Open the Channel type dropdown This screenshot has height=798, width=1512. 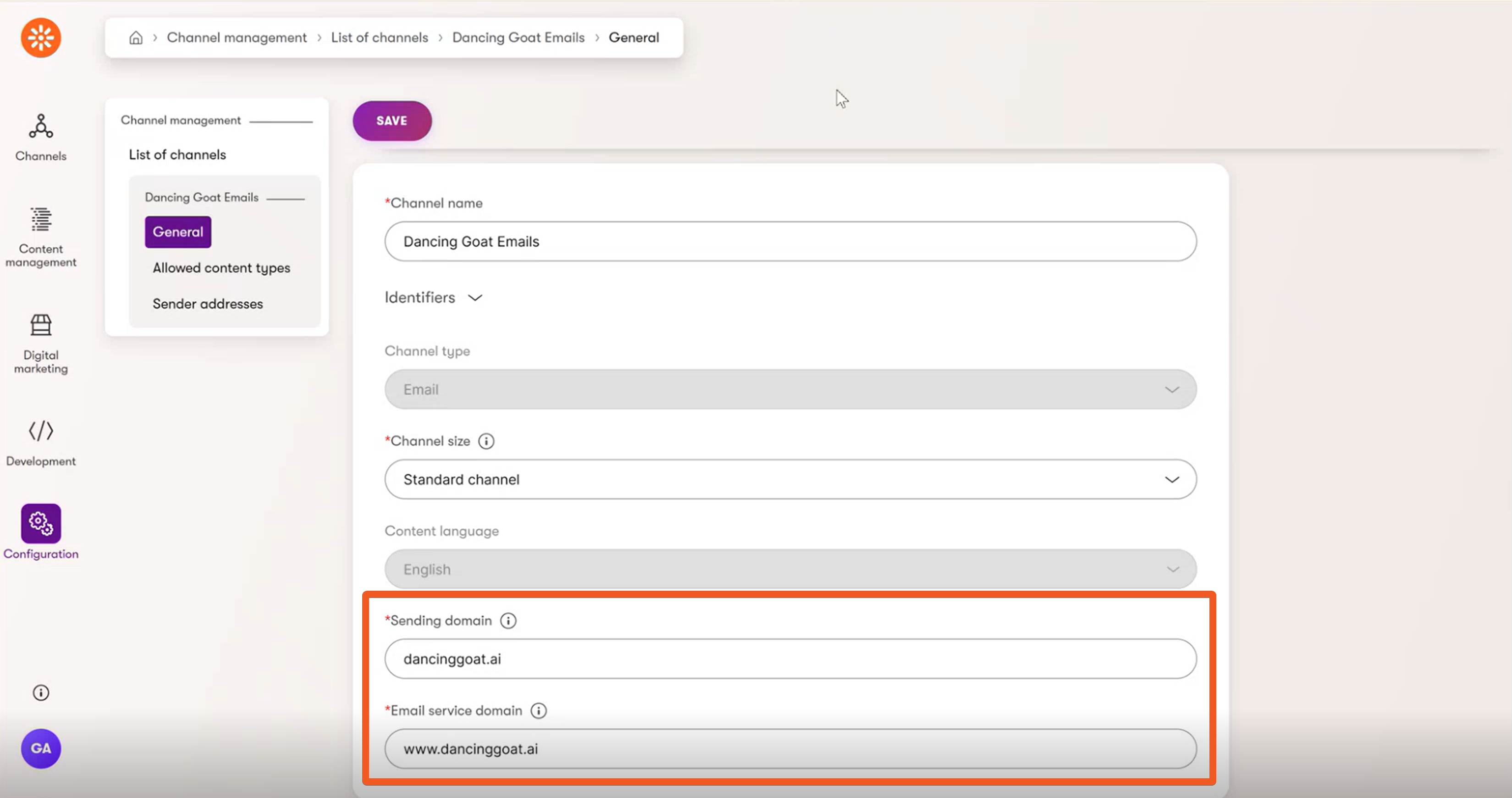(790, 389)
